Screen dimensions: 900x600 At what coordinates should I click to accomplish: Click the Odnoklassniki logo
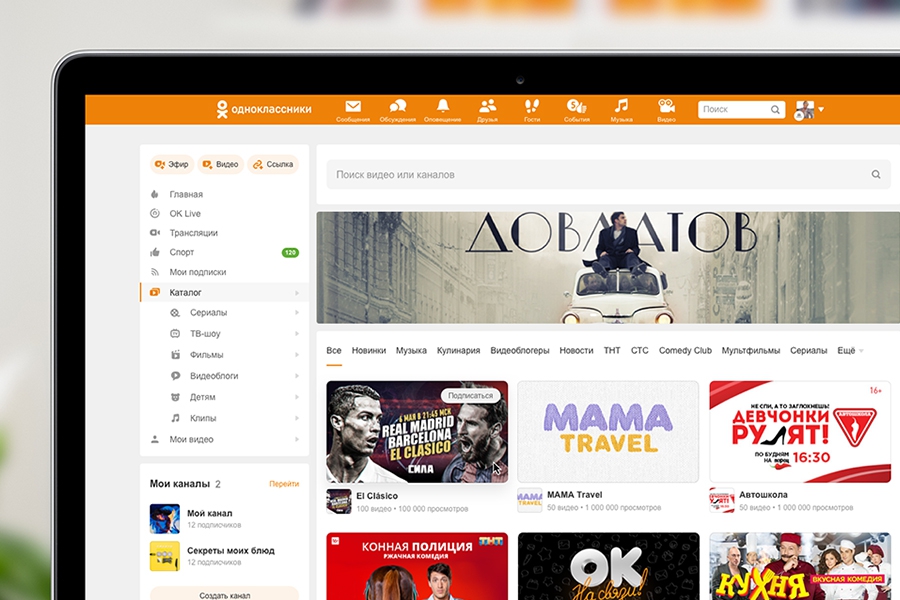264,109
